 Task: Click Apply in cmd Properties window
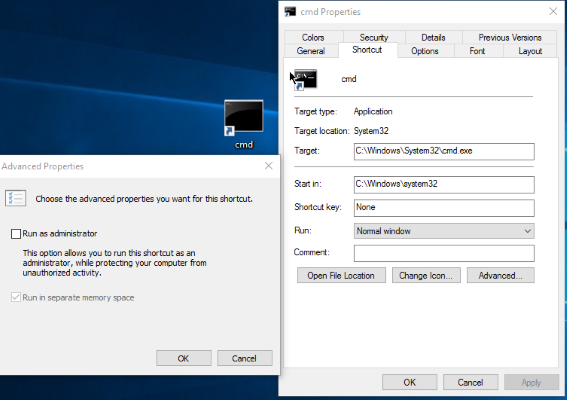coord(531,382)
